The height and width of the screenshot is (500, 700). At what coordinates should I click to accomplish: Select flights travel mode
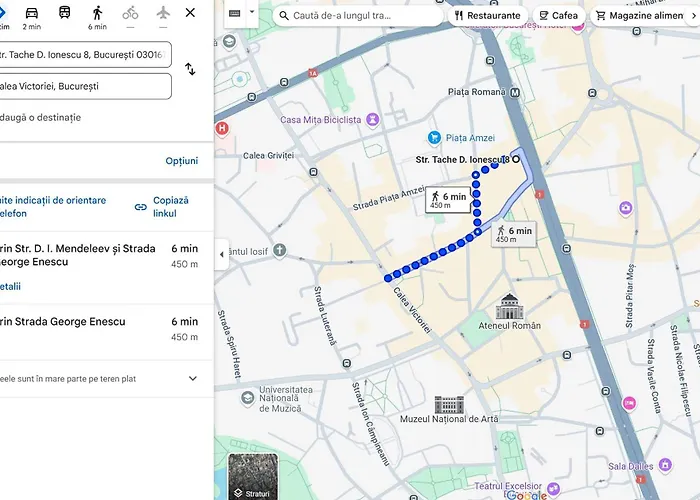click(x=163, y=14)
